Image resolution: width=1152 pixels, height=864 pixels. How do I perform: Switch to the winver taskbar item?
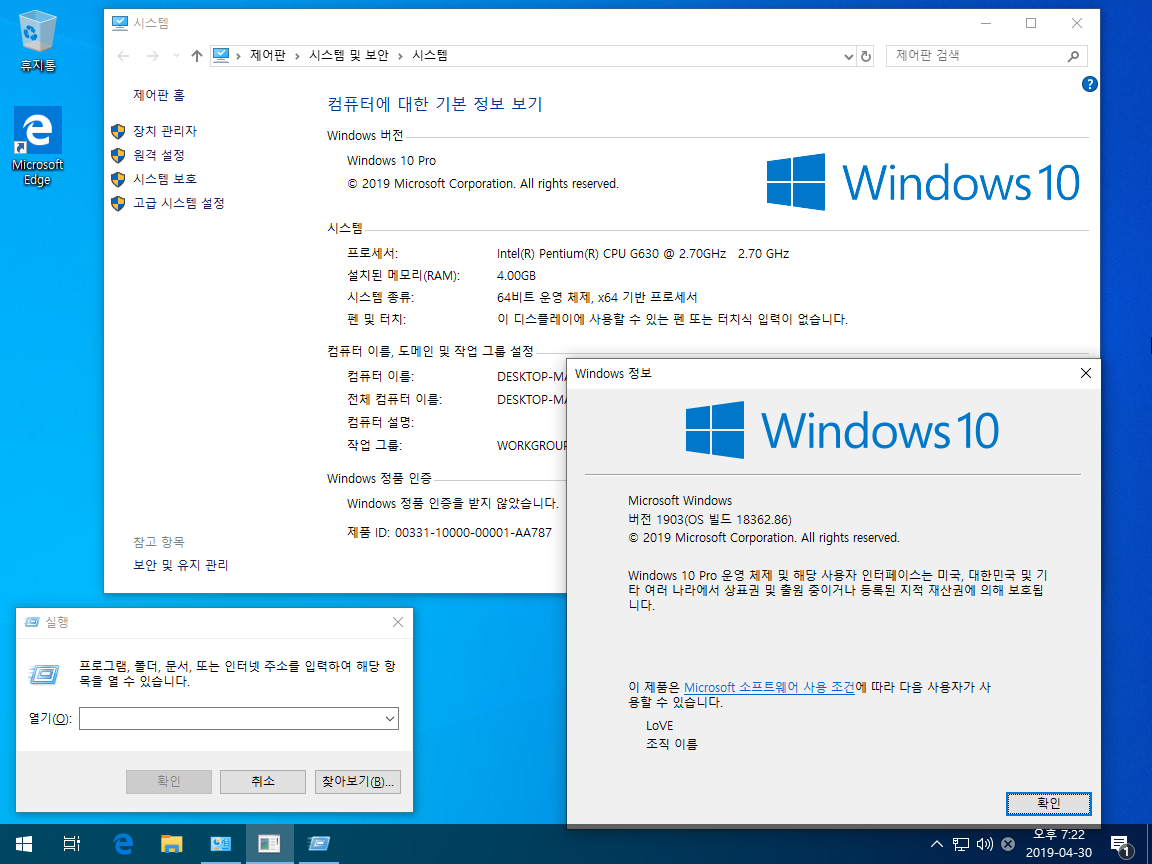point(269,843)
